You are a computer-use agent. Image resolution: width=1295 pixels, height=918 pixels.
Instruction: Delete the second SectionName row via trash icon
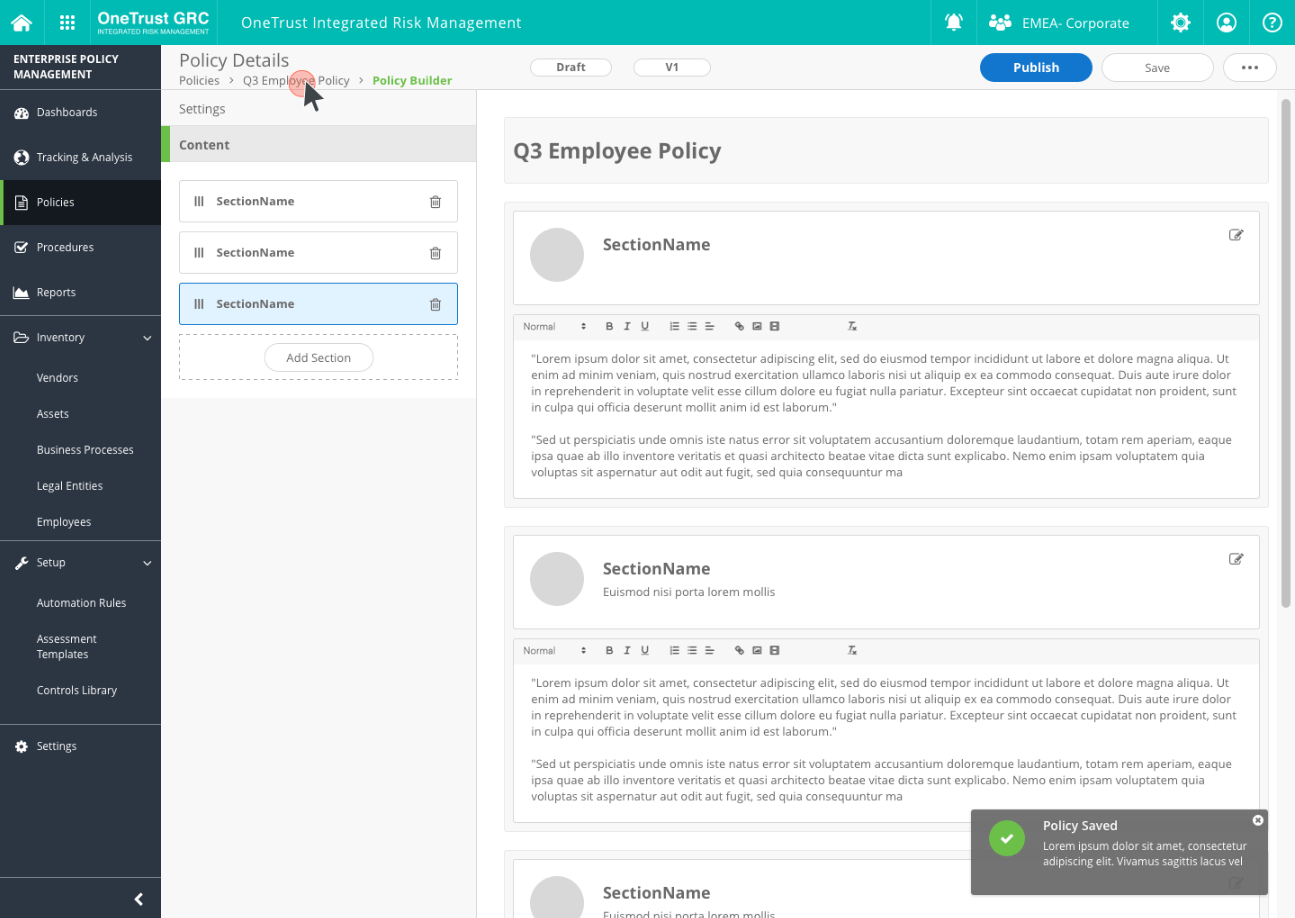pyautogui.click(x=435, y=253)
